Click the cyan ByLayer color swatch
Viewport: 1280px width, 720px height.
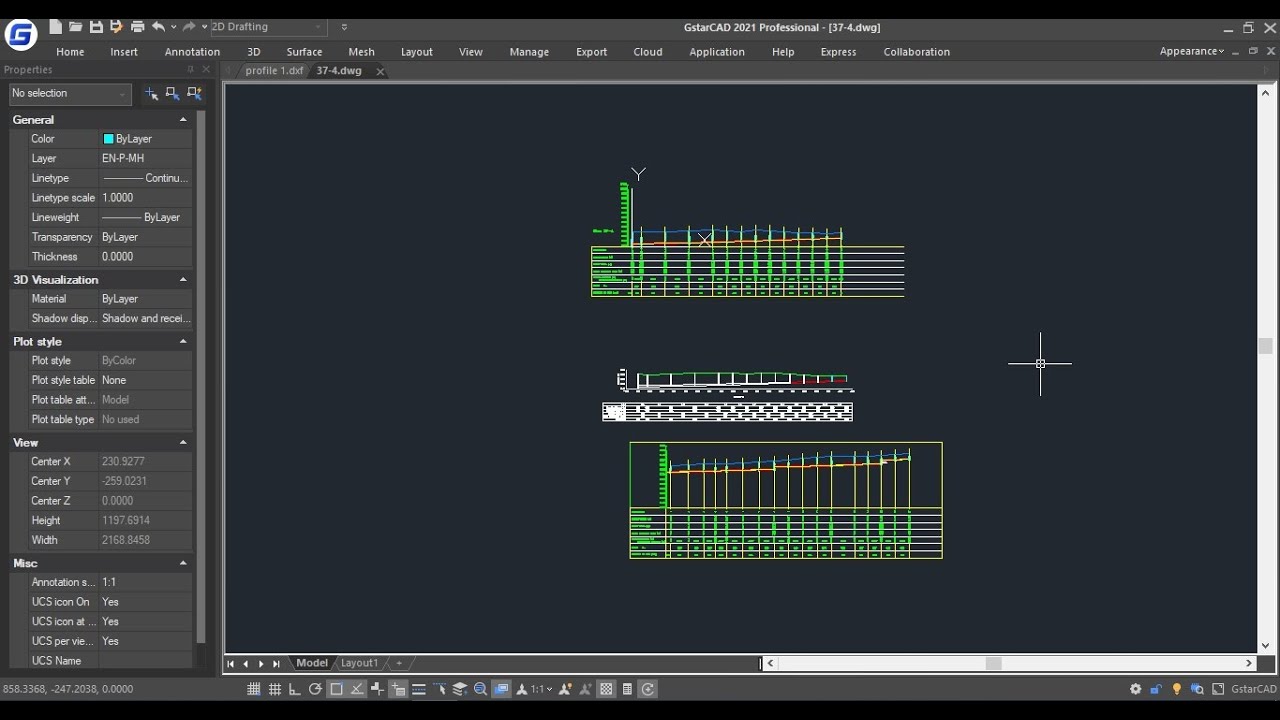pyautogui.click(x=109, y=139)
